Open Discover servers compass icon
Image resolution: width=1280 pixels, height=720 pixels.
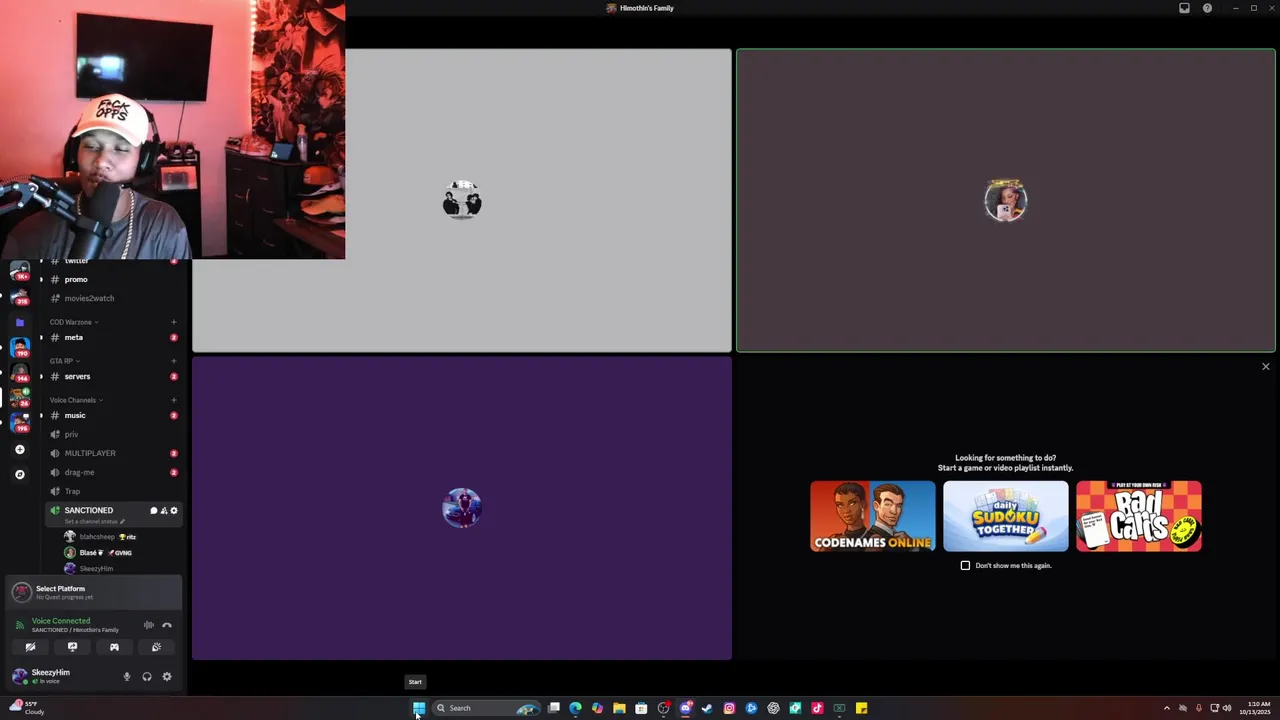(x=20, y=474)
